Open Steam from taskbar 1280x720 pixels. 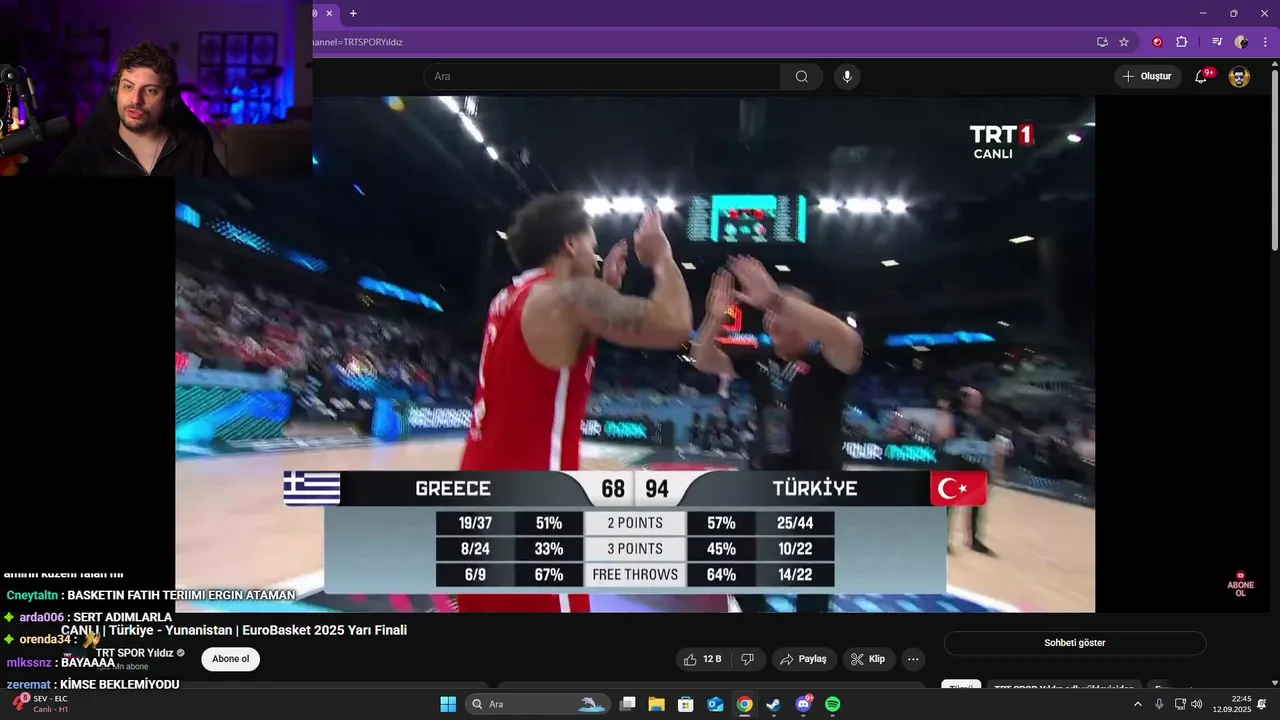point(773,704)
